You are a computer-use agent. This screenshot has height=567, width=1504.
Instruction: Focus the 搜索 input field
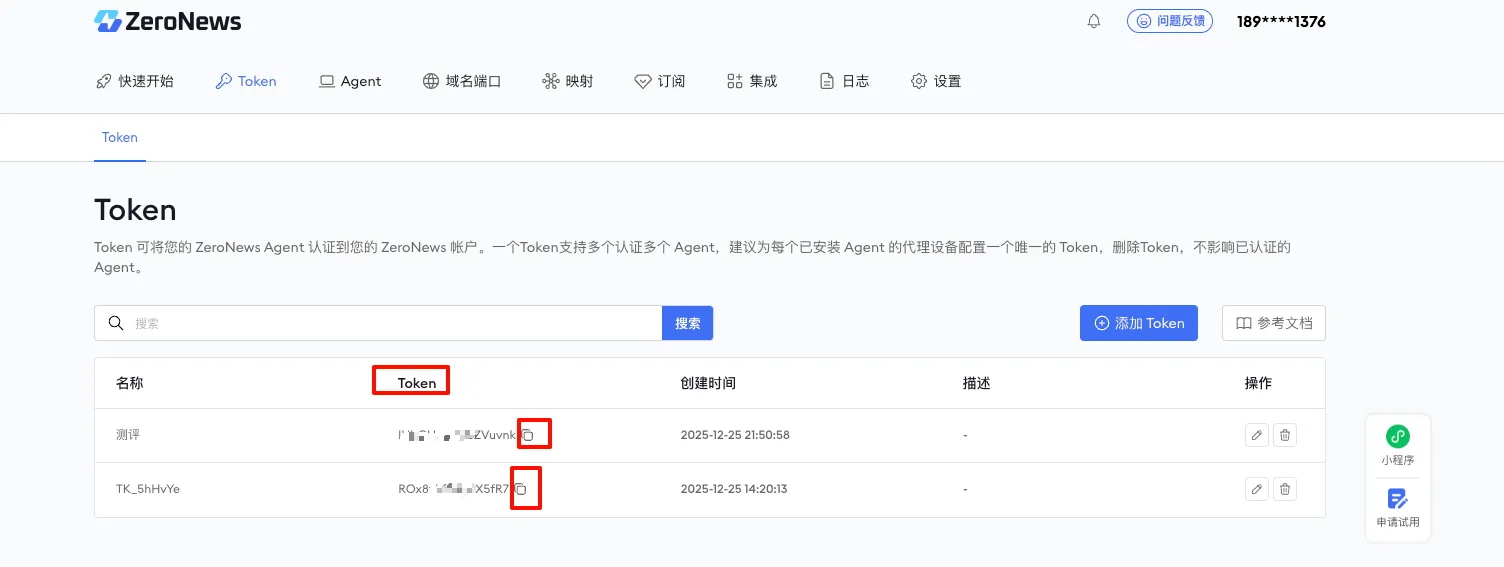(378, 323)
